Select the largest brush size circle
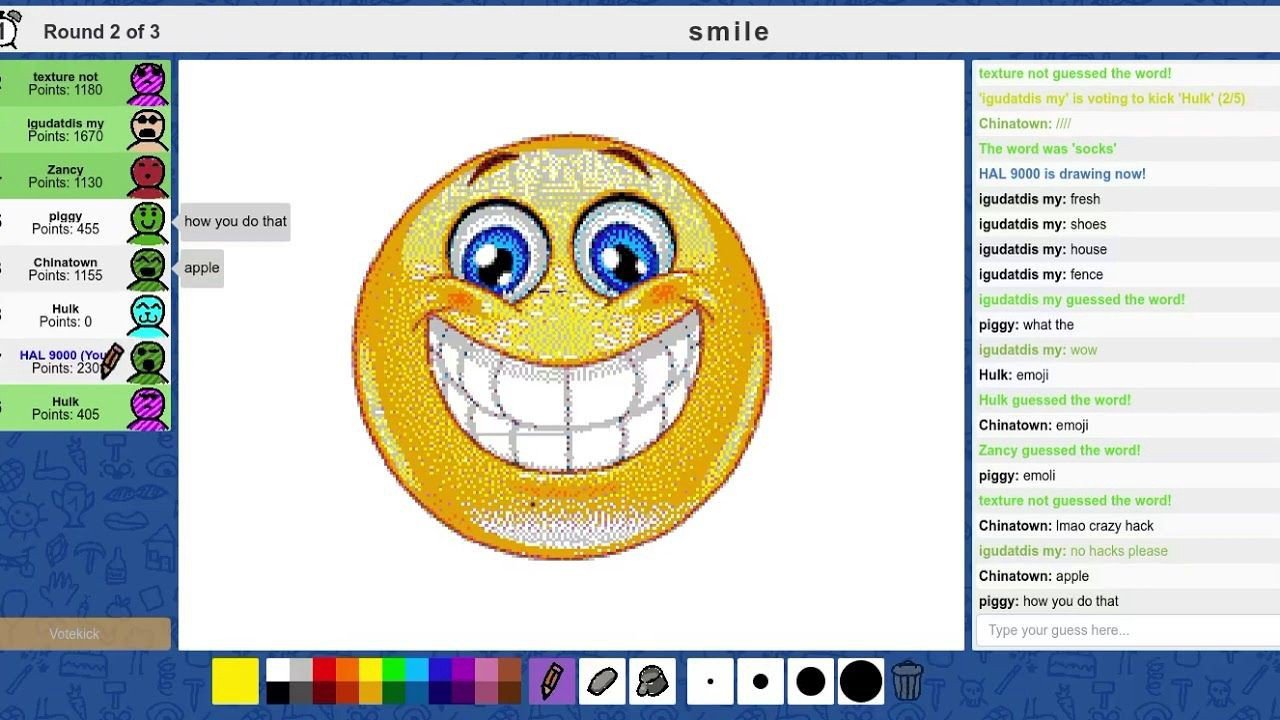 [x=860, y=680]
